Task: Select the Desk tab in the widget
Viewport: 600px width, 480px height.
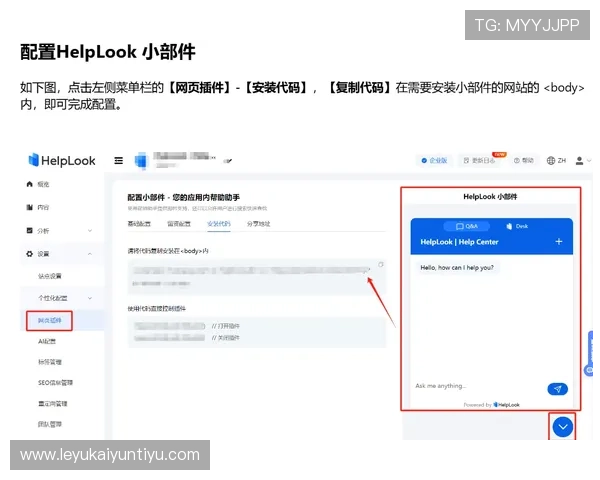Action: pos(517,226)
